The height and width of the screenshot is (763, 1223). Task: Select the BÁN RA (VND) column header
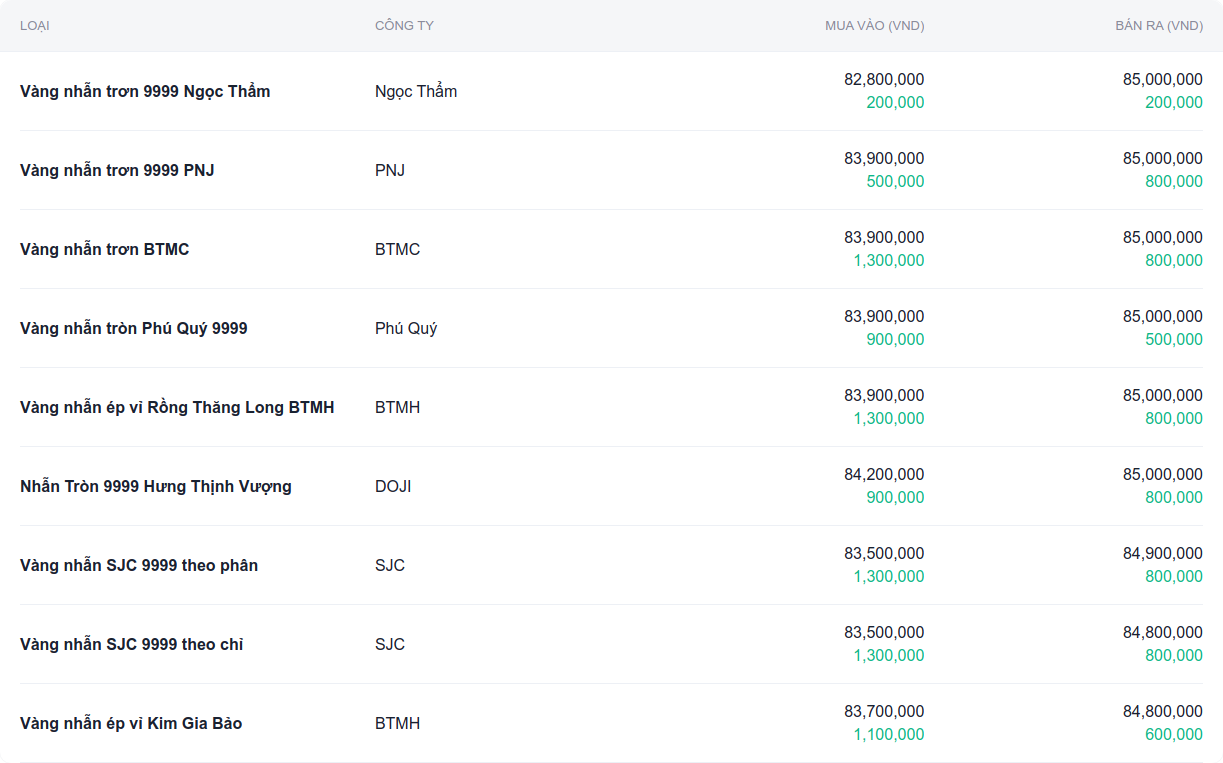pyautogui.click(x=1158, y=26)
